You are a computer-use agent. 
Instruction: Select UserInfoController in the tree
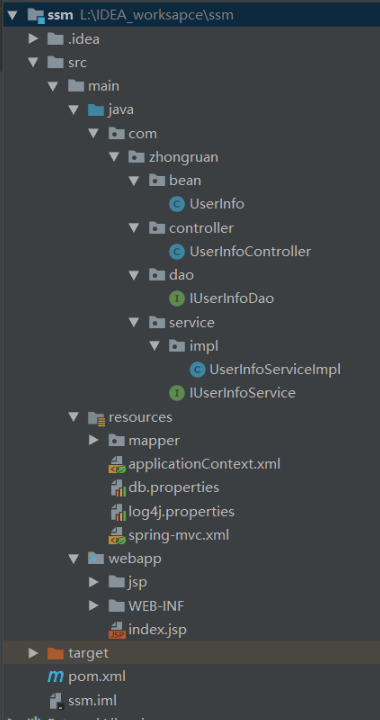pos(250,252)
